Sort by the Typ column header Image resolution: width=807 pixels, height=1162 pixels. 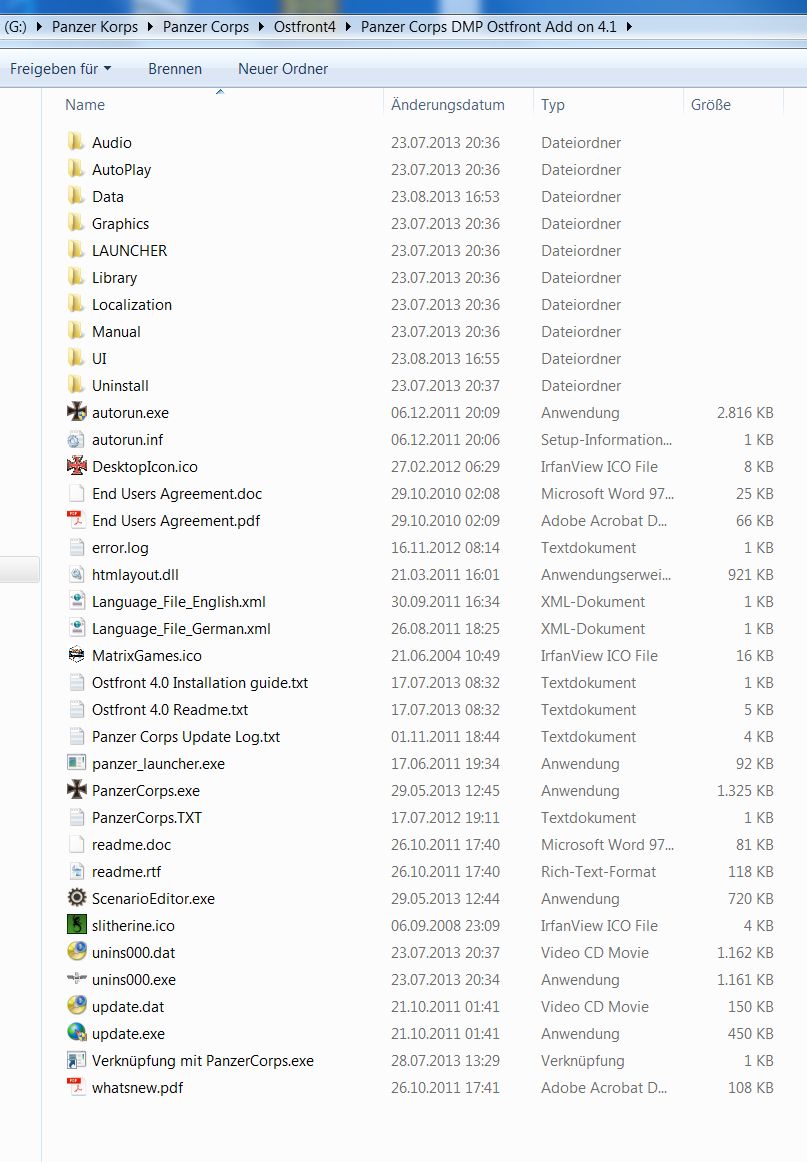pos(553,104)
